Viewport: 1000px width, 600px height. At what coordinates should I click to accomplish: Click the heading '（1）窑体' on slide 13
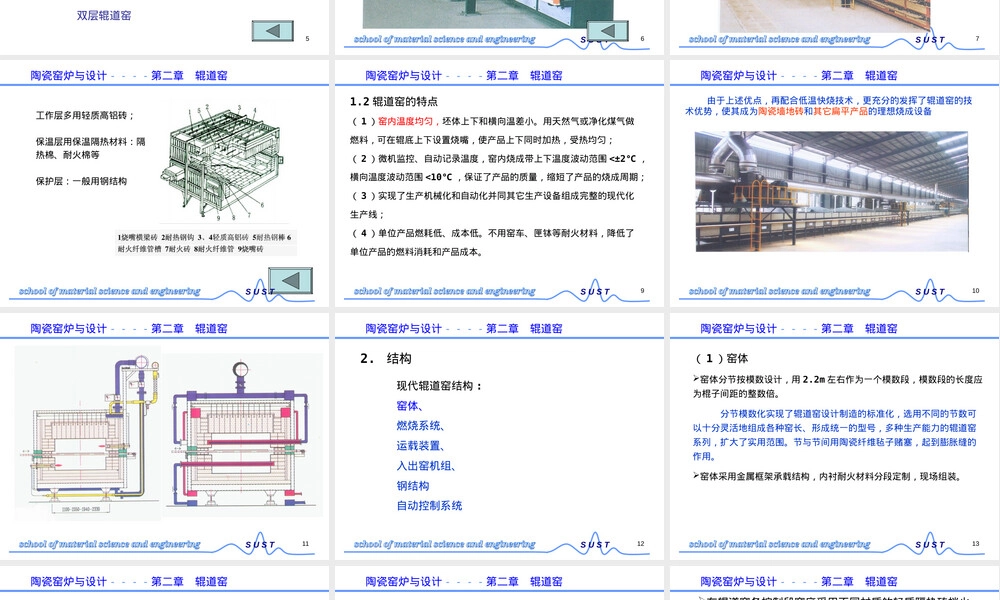click(x=721, y=358)
